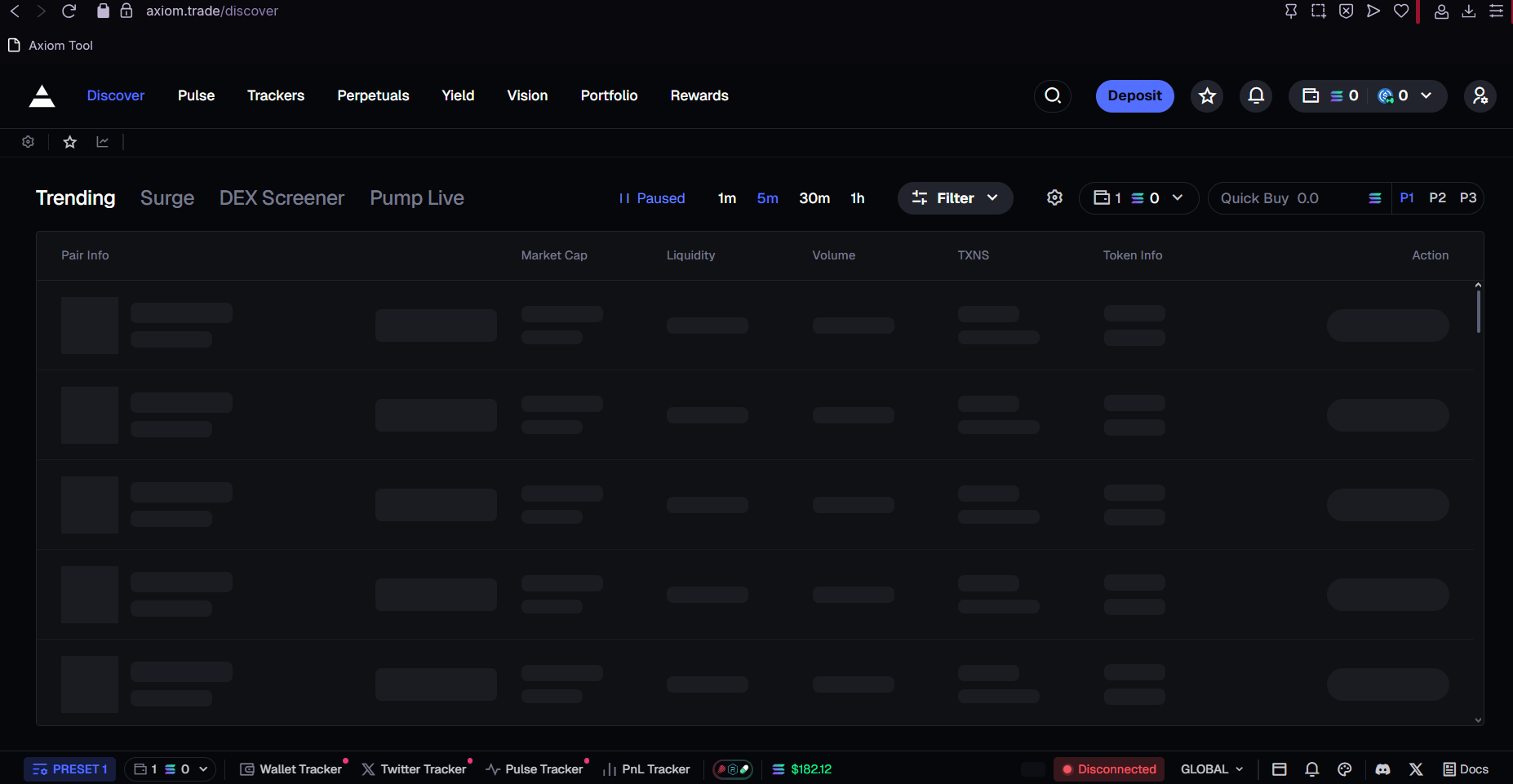The width and height of the screenshot is (1513, 784).
Task: Click the footer bell icon
Action: tap(1311, 769)
